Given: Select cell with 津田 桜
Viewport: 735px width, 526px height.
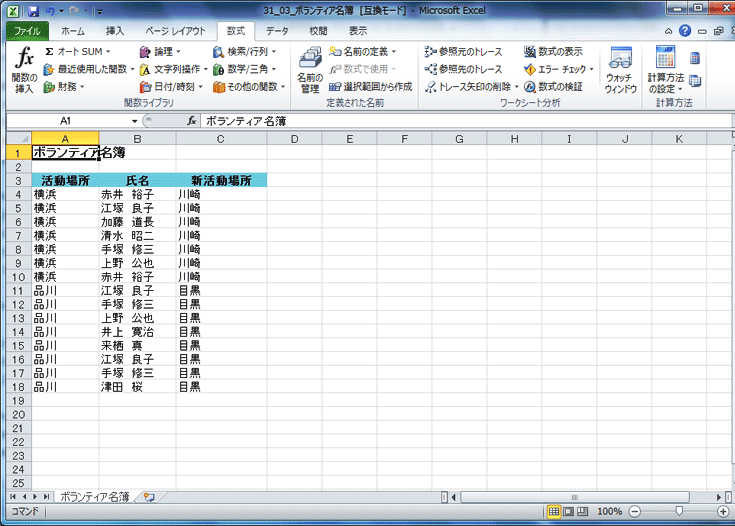Looking at the screenshot, I should (137, 387).
